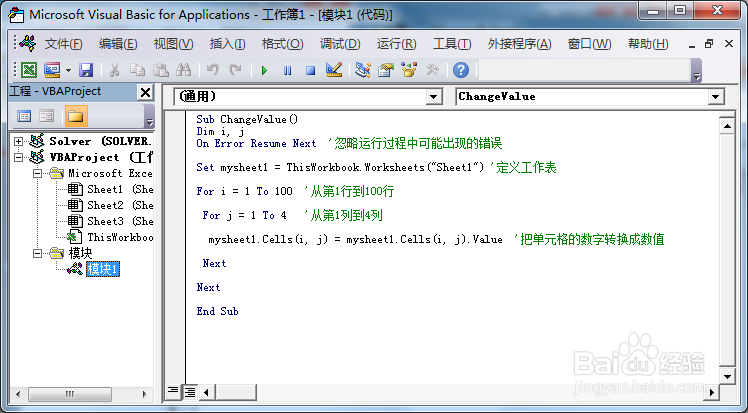Screen dimensions: 748x413
Task: Click the View Code icon in project panel
Action: 24,116
